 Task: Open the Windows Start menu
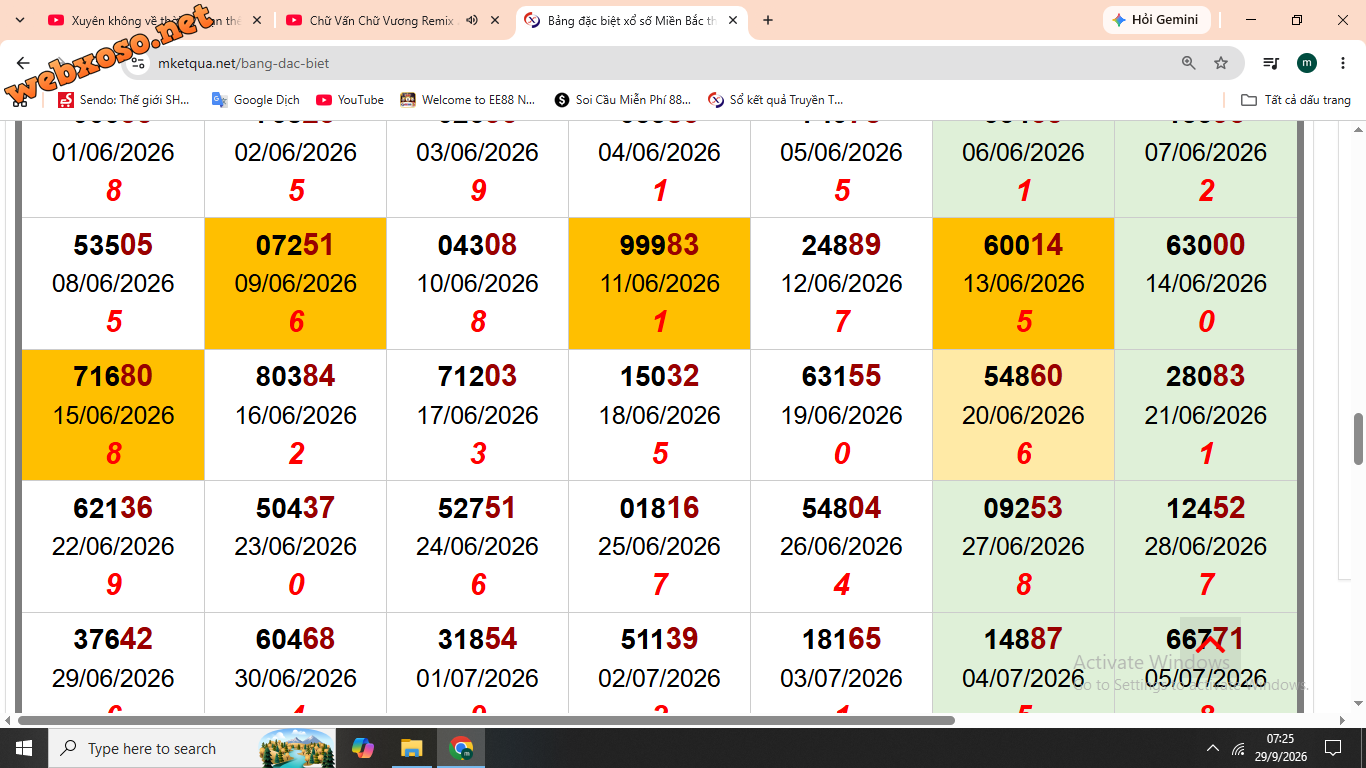[23, 748]
